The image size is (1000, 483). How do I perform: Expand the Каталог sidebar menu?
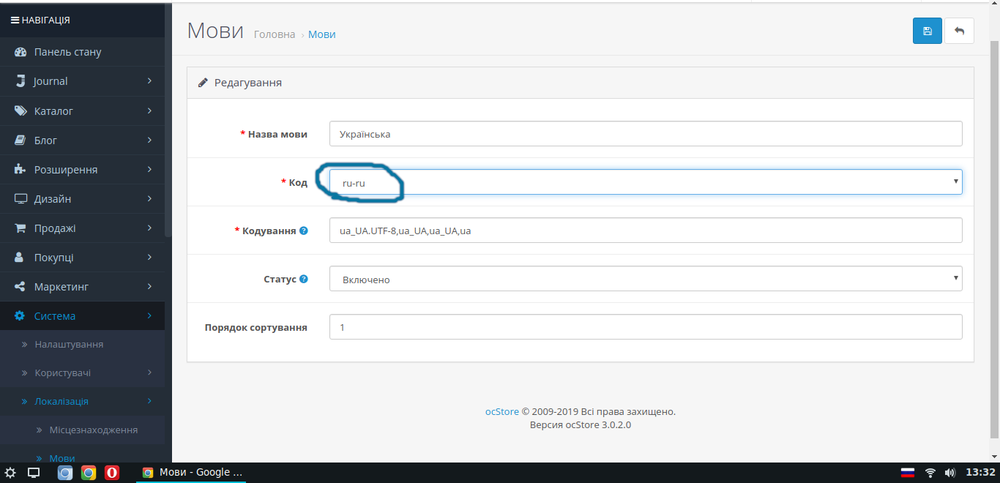(x=83, y=111)
